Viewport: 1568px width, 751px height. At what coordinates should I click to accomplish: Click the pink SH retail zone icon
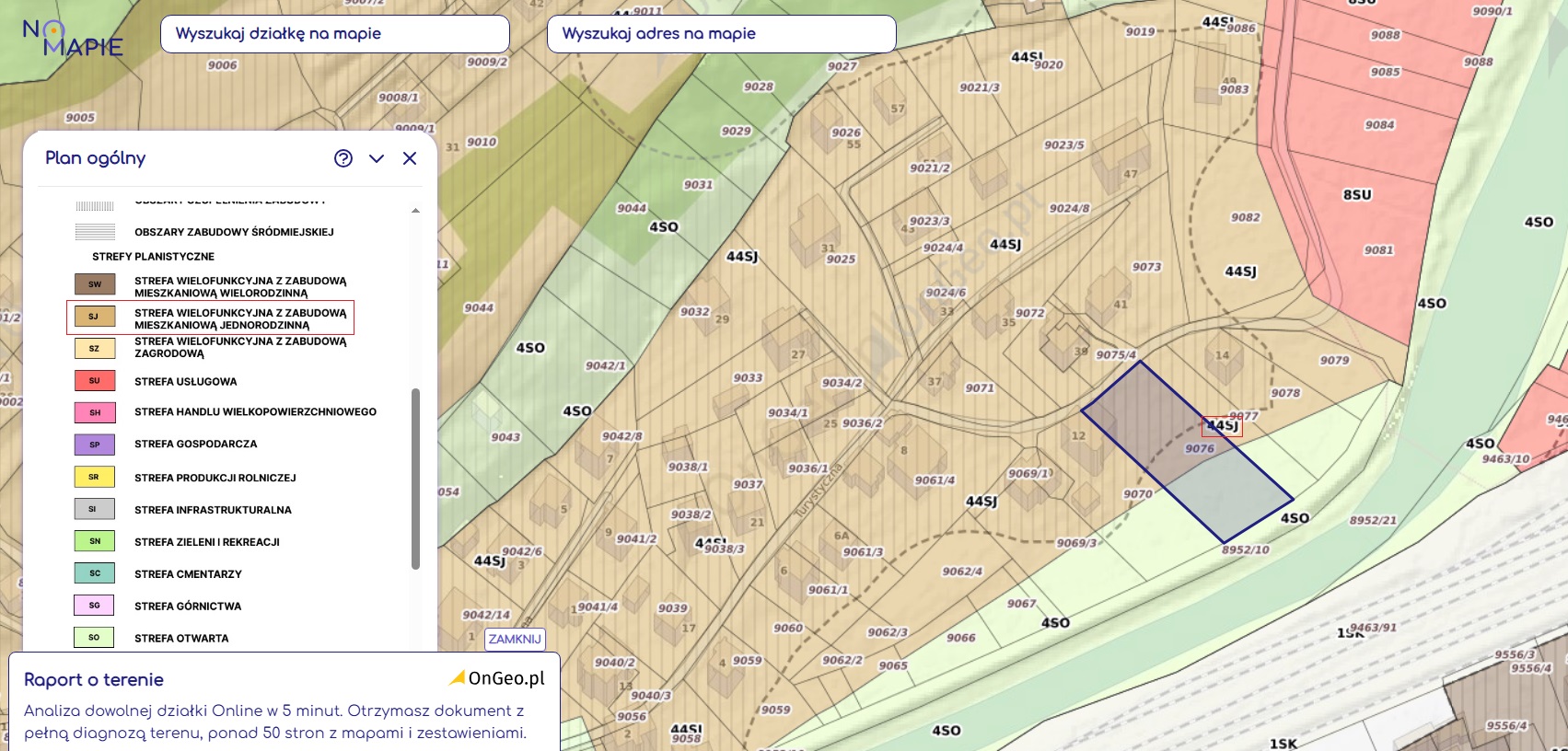tap(95, 412)
